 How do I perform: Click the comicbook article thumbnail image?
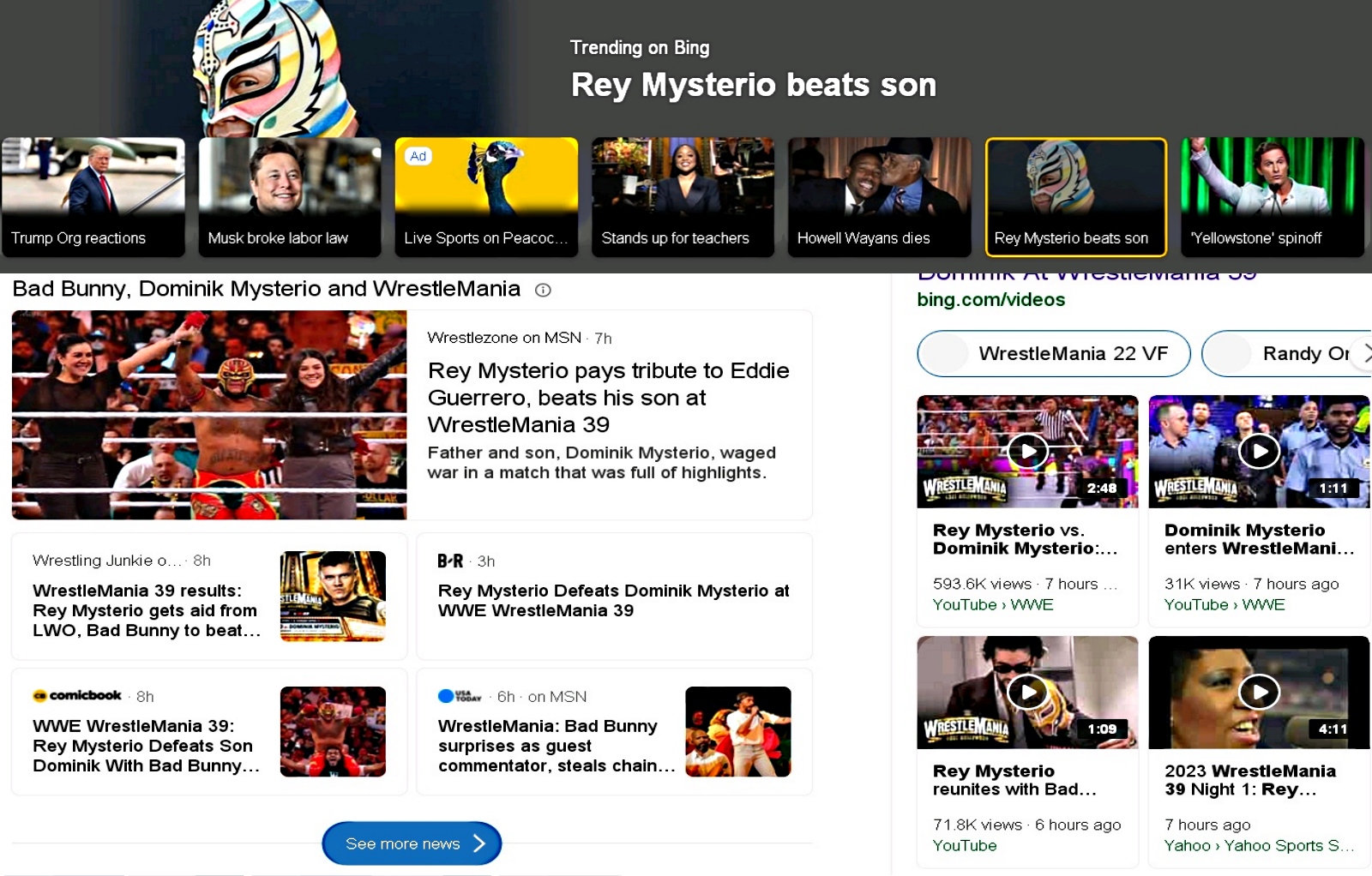pos(333,731)
